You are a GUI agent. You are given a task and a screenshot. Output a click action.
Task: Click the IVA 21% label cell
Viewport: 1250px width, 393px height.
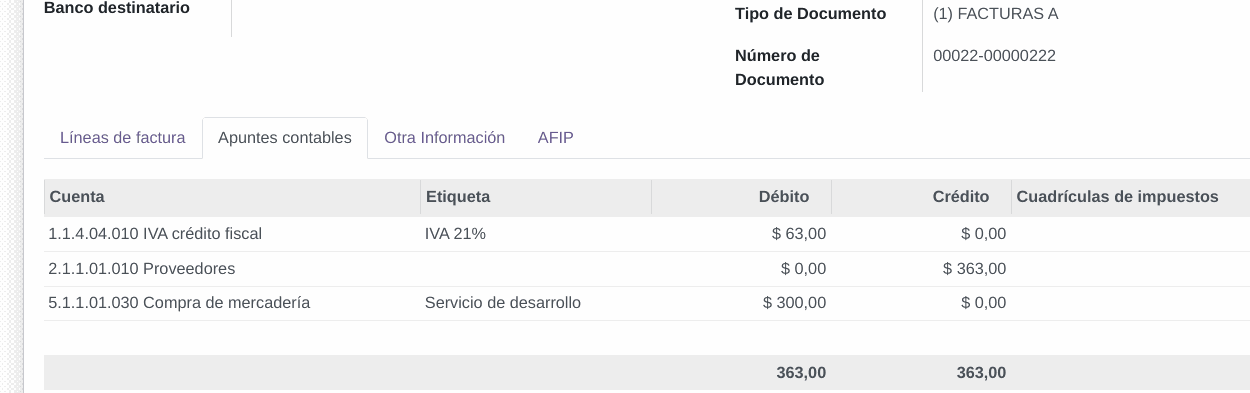(x=455, y=234)
